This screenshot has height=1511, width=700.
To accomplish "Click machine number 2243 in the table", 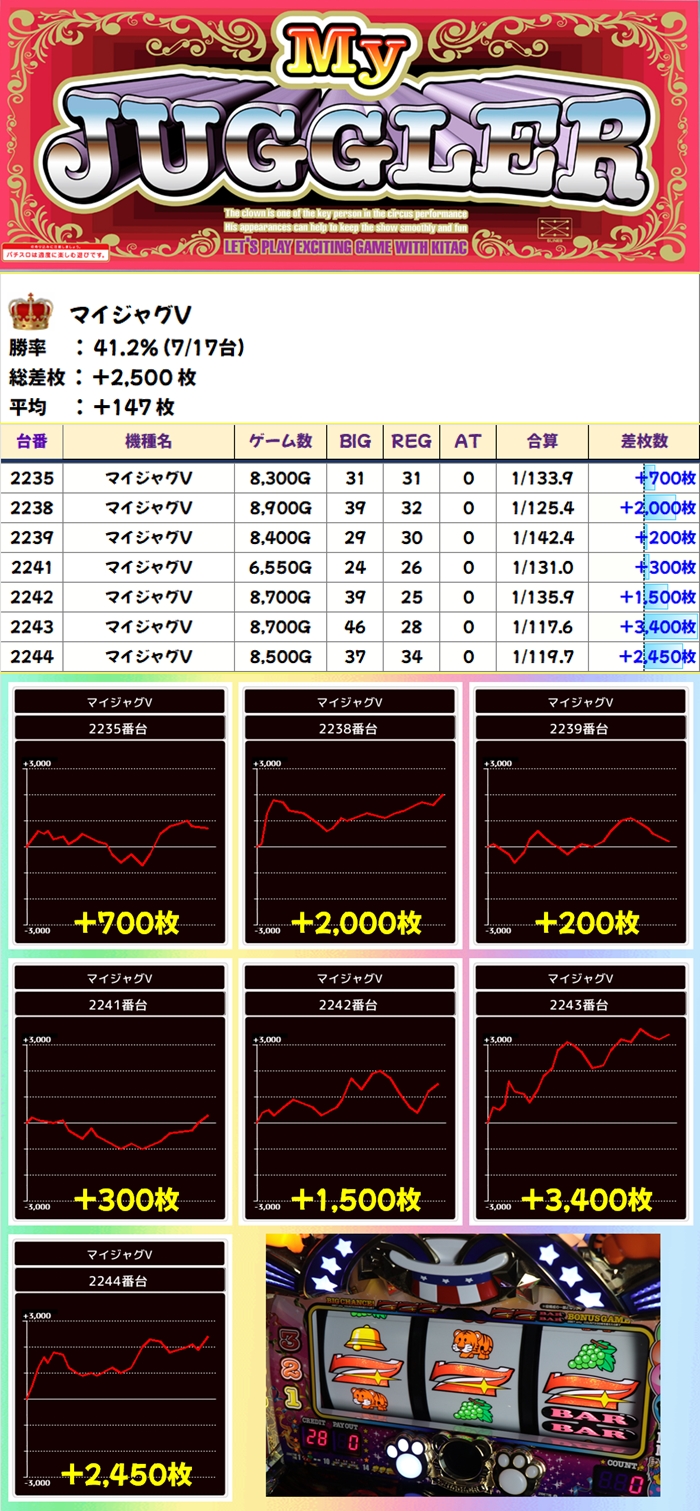I will [x=32, y=627].
